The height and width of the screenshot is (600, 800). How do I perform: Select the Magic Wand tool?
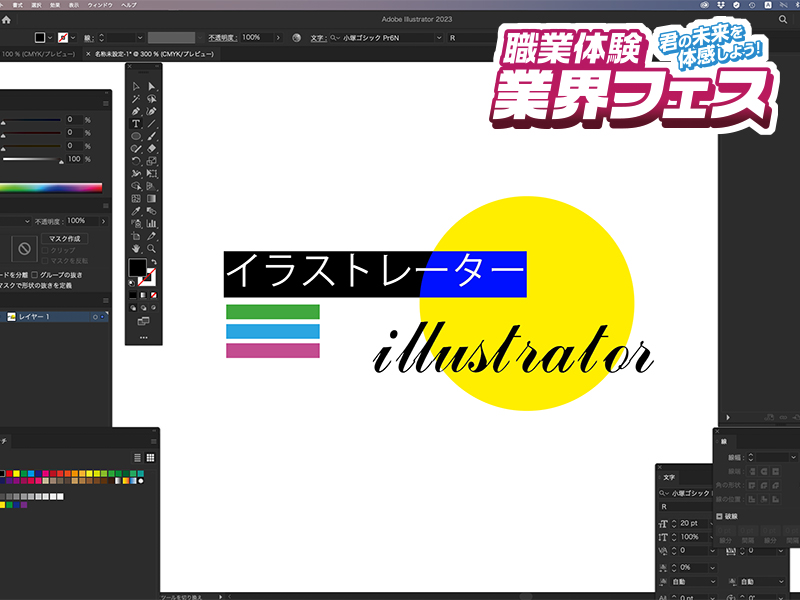136,98
